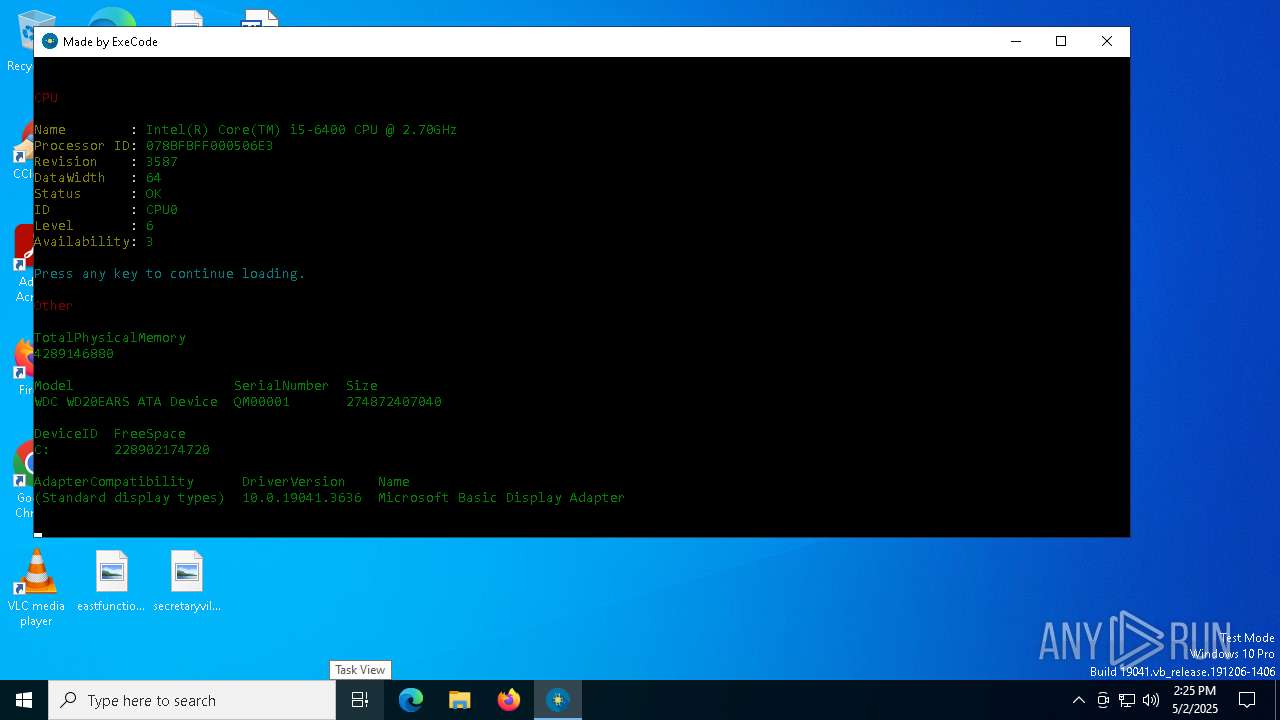The width and height of the screenshot is (1280, 720).
Task: Click the disk size 274872407040 value
Action: 394,401
